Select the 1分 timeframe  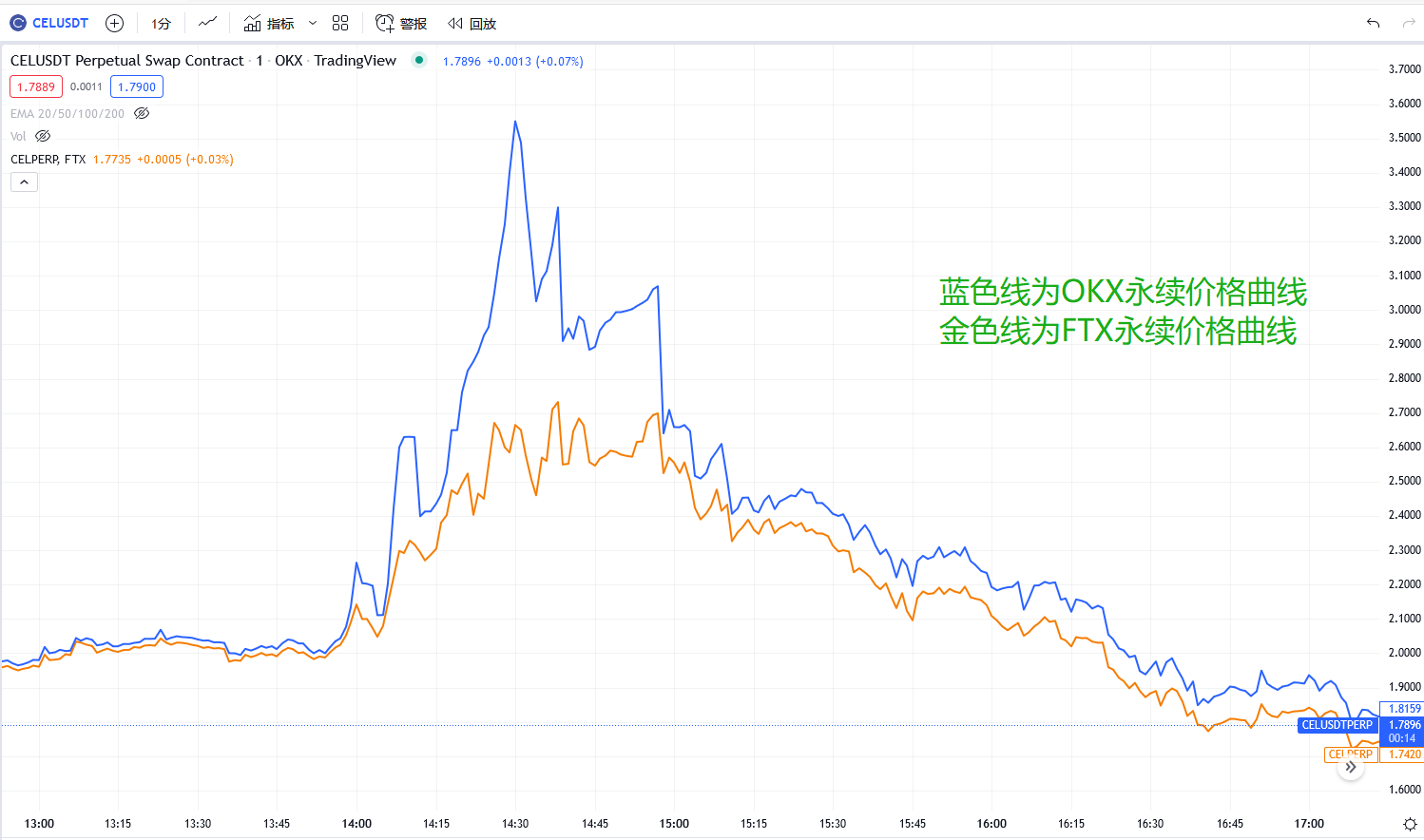[161, 23]
